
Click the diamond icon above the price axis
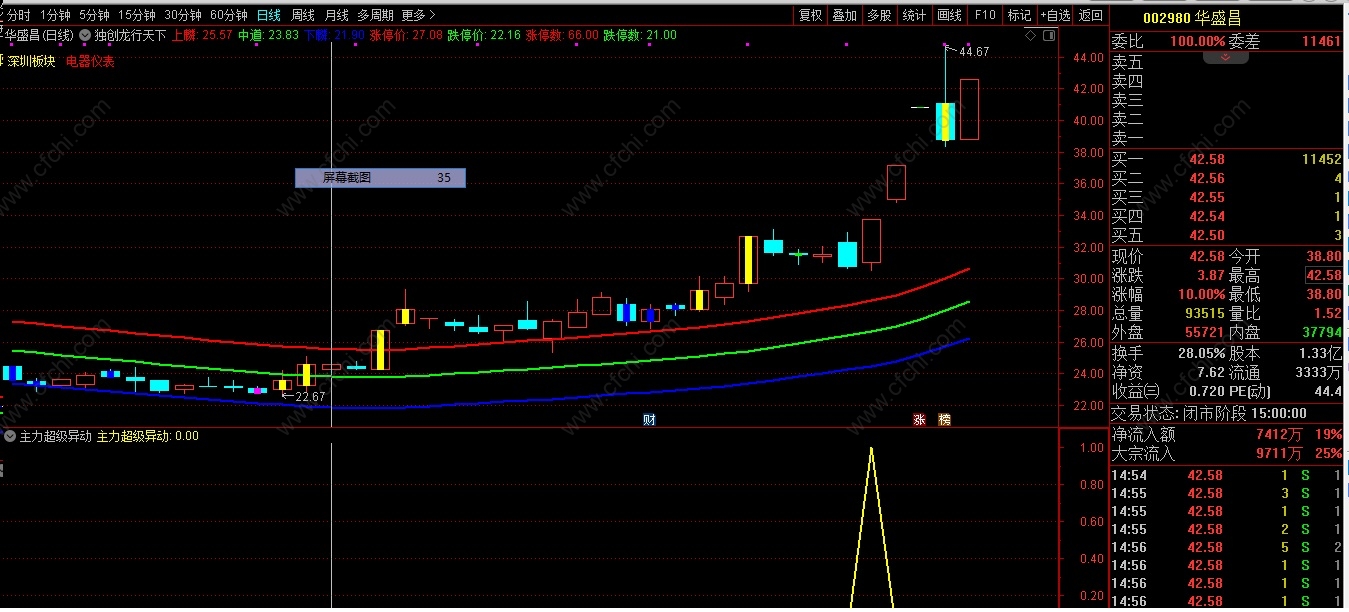coord(1031,36)
